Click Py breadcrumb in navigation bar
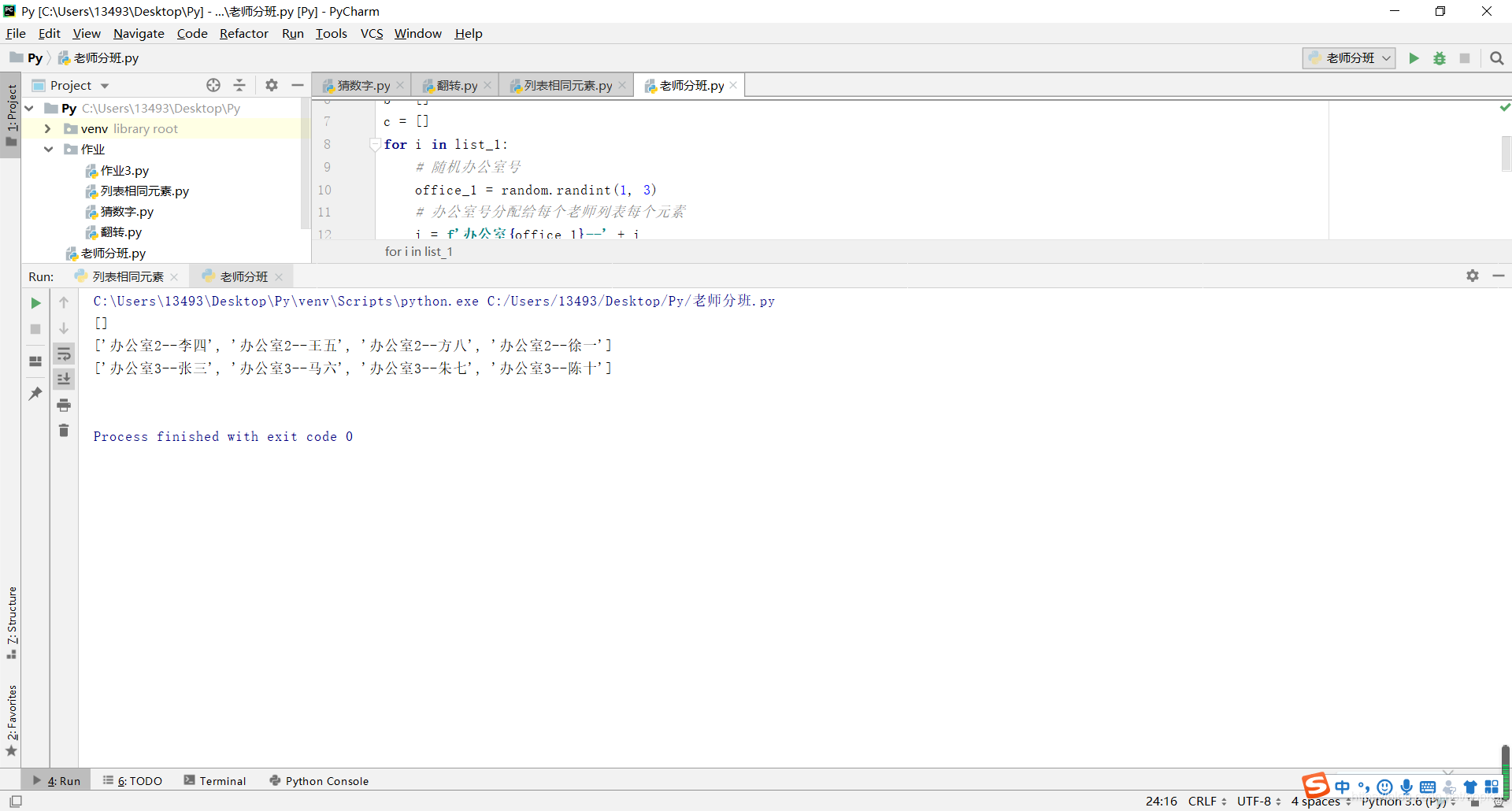Image resolution: width=1512 pixels, height=811 pixels. [28, 58]
